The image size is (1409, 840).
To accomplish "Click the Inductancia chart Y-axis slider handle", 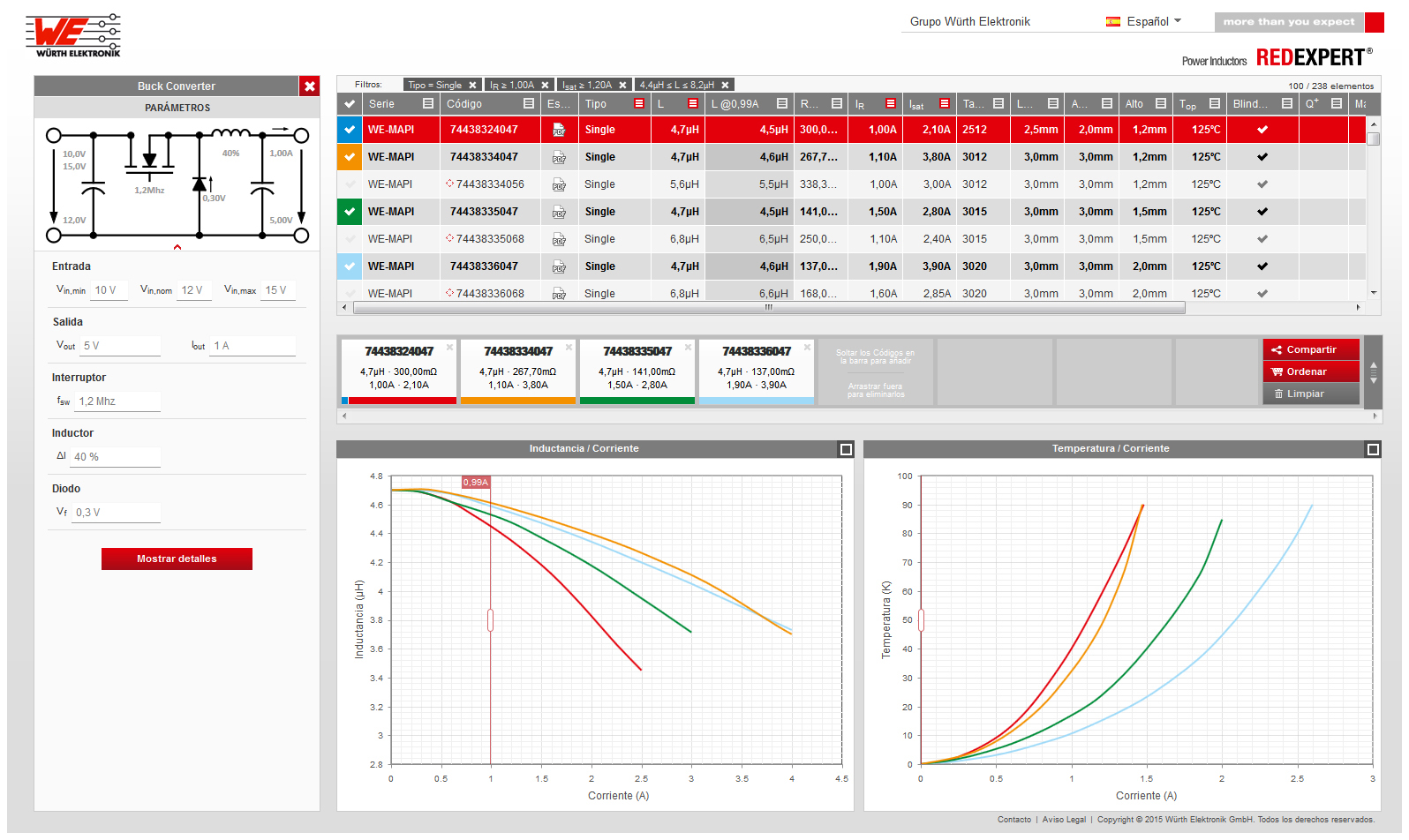I will coord(490,620).
